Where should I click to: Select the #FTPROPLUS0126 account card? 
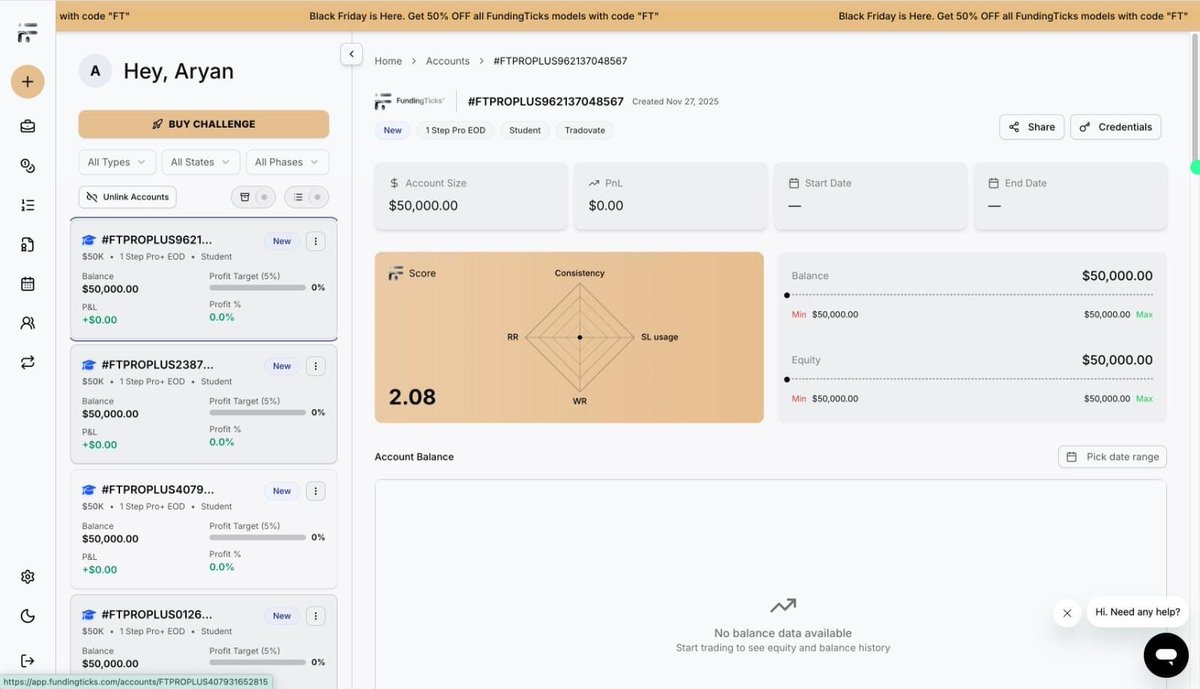tap(204, 641)
